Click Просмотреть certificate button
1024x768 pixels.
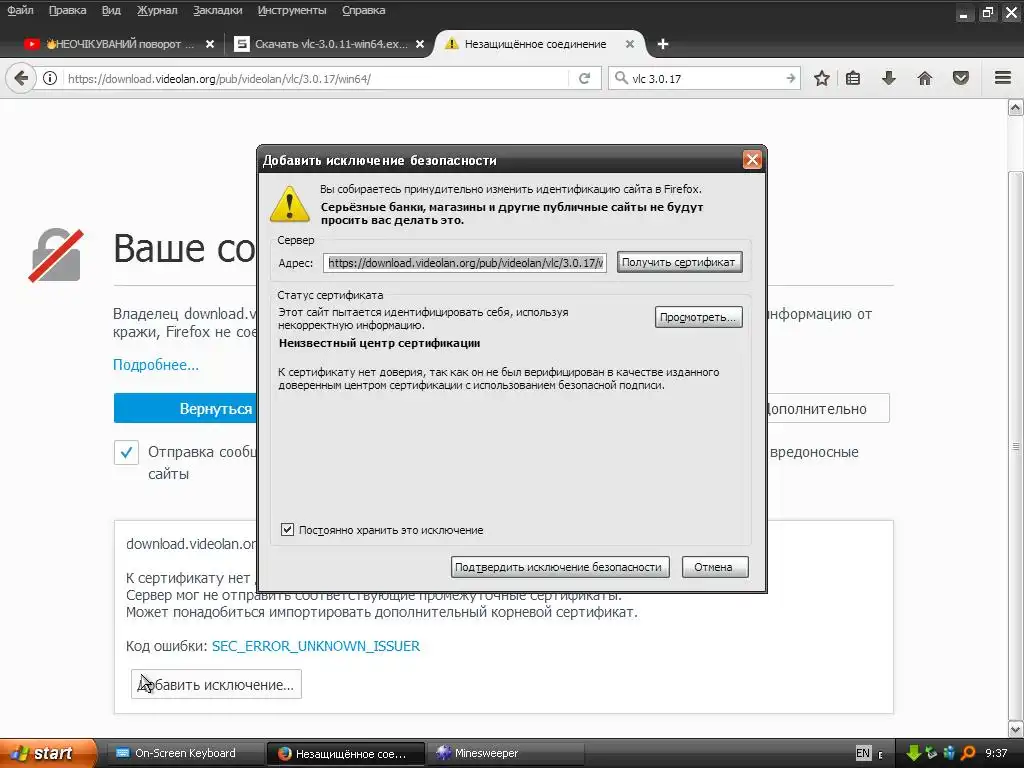click(698, 317)
